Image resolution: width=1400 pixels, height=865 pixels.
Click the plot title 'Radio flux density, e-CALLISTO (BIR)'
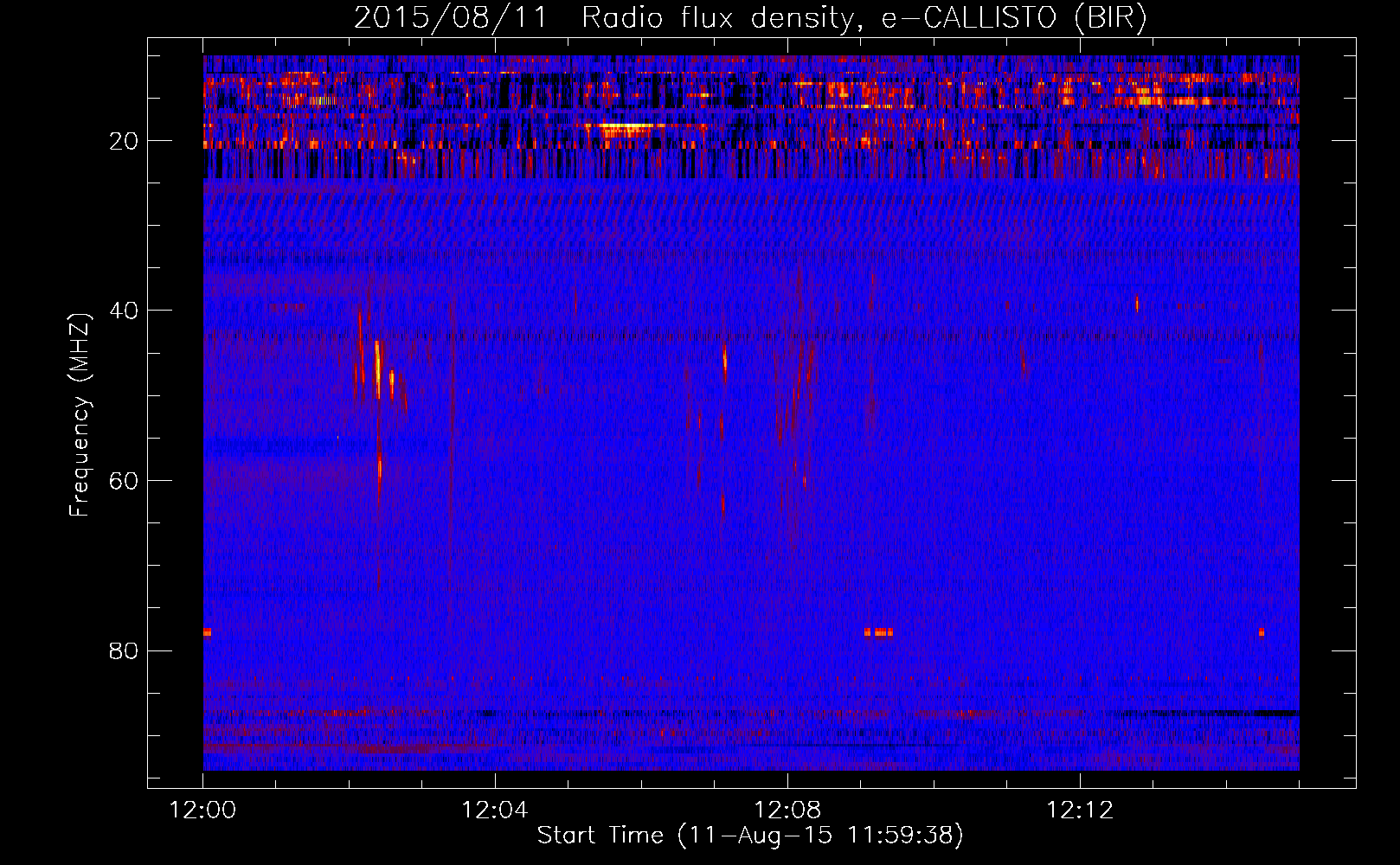(x=864, y=18)
